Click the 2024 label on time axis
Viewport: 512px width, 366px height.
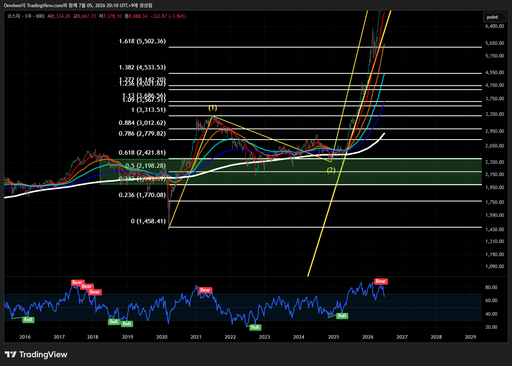click(x=299, y=337)
